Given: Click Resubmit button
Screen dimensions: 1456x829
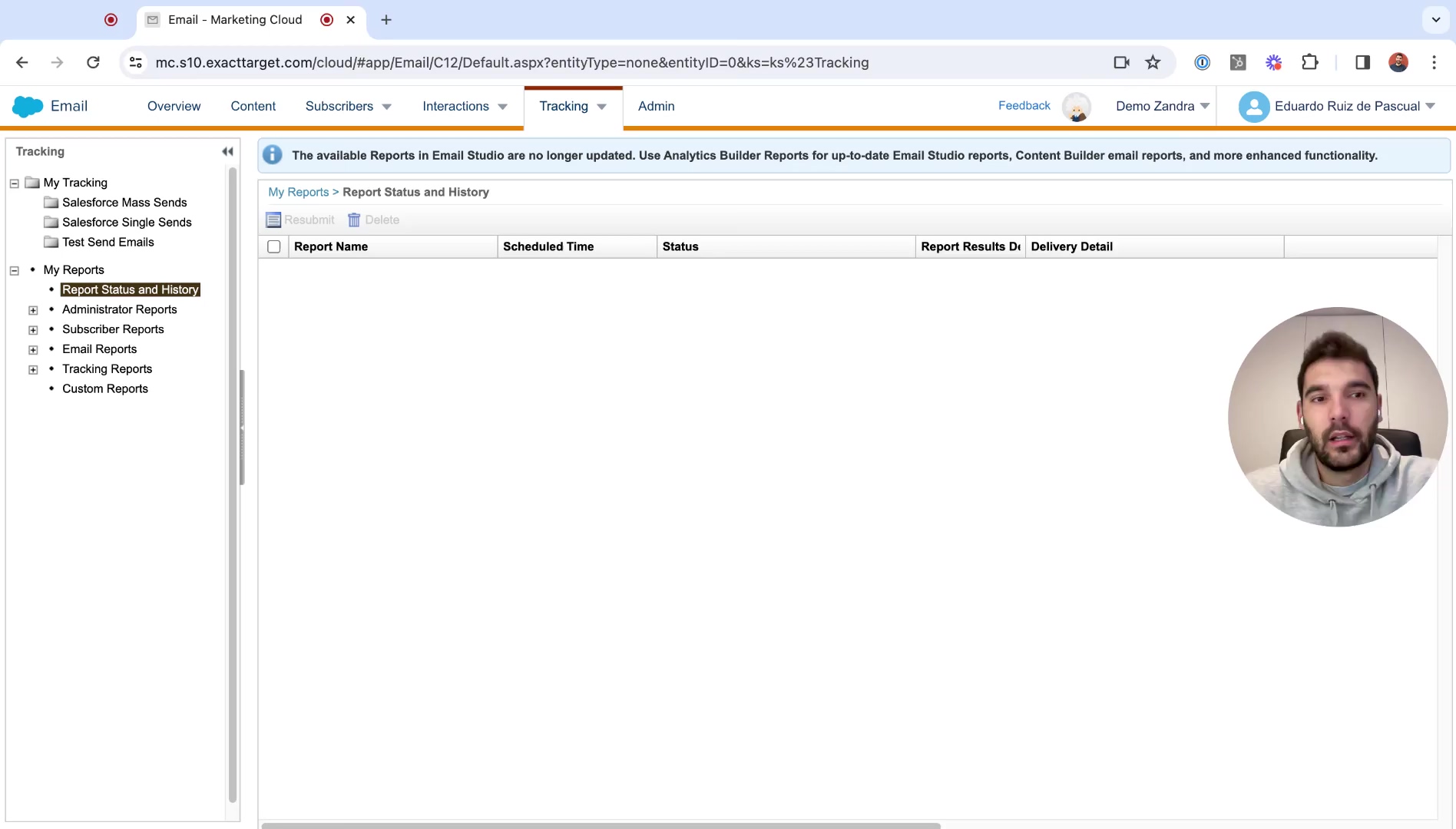Looking at the screenshot, I should pos(301,220).
